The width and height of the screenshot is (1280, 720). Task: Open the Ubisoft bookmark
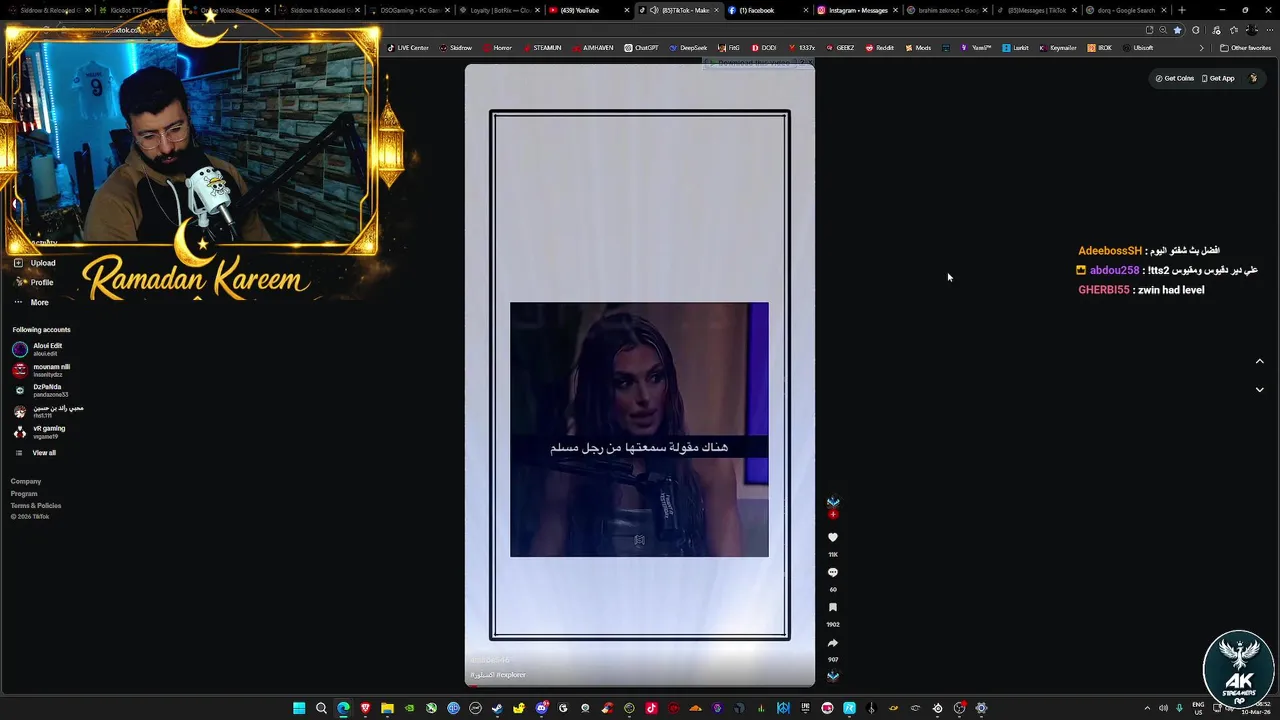point(1138,48)
